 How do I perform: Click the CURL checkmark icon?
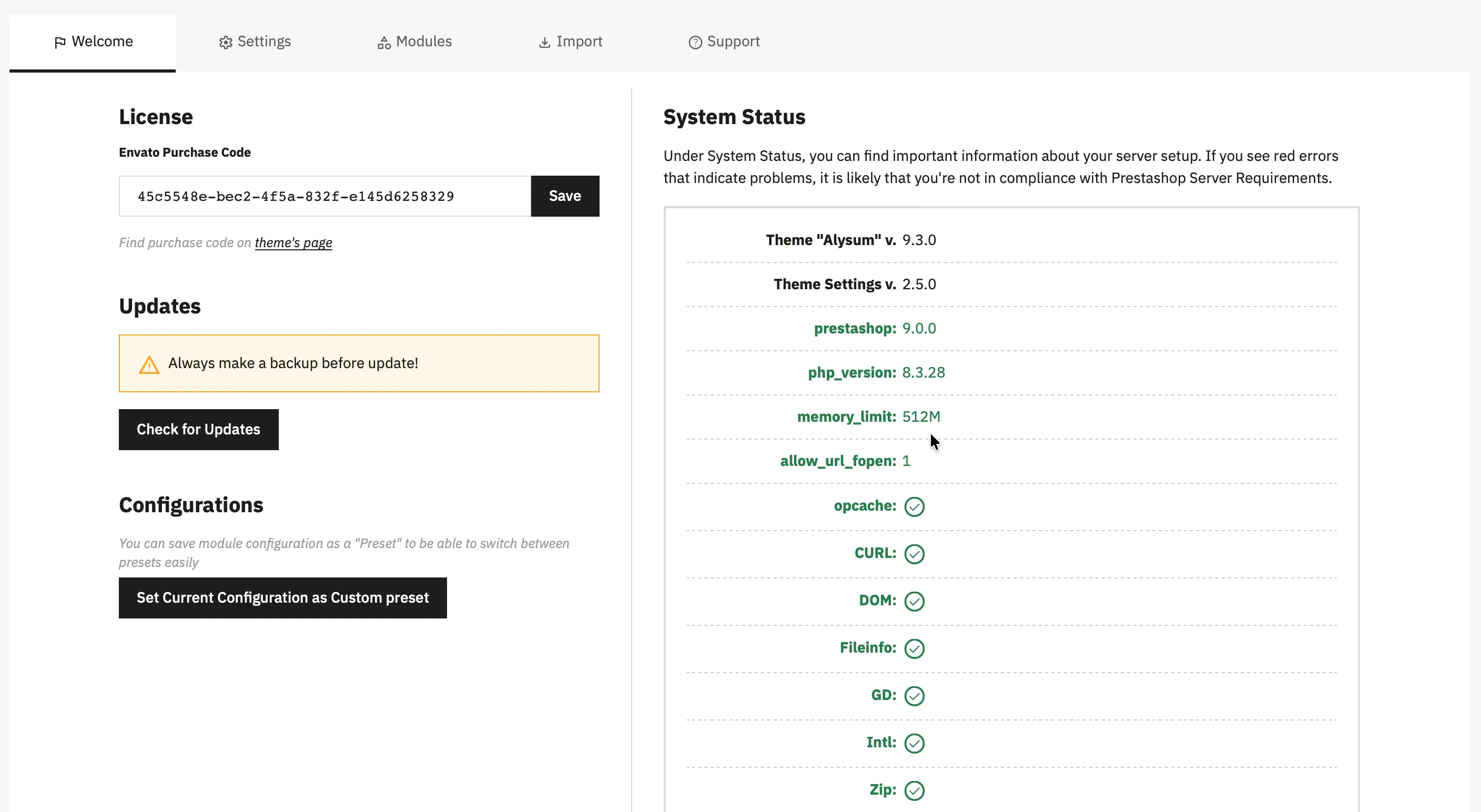[914, 554]
